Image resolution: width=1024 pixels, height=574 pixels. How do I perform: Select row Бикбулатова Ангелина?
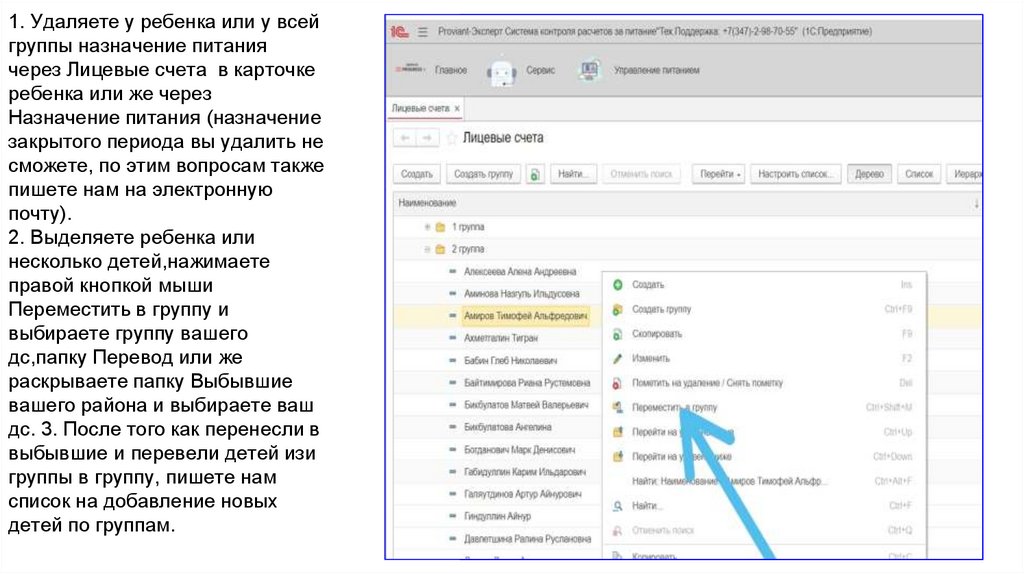507,427
